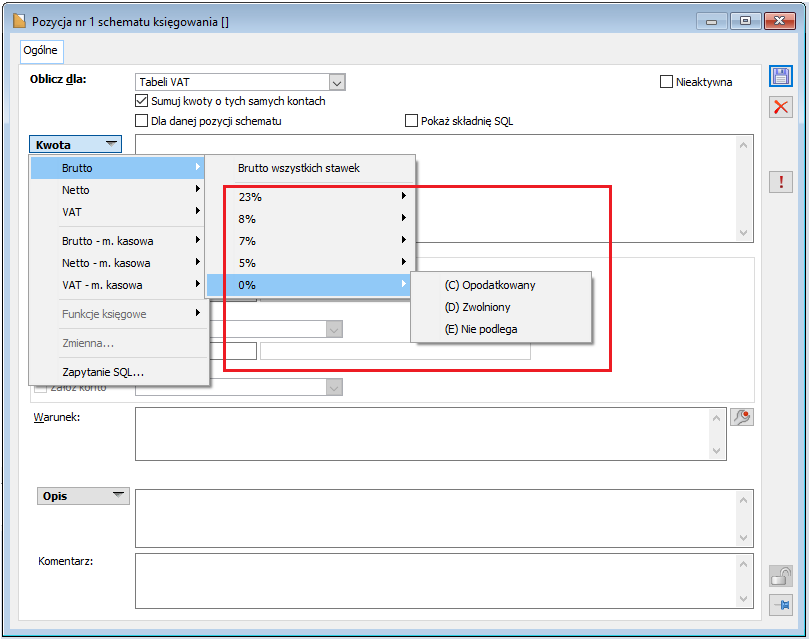
Task: Open the Netto submenu
Action: (x=118, y=190)
